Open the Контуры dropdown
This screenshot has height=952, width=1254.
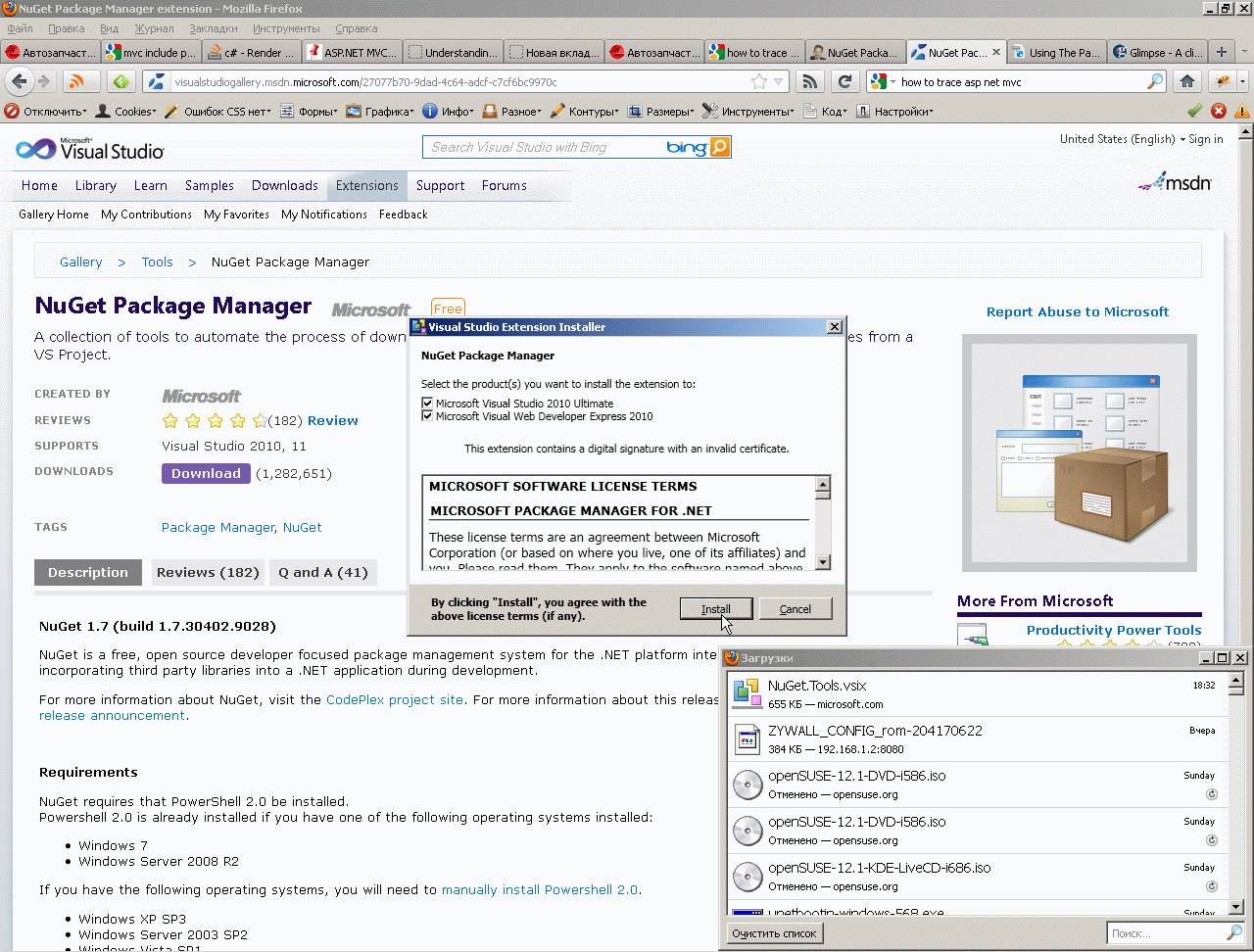[x=585, y=112]
